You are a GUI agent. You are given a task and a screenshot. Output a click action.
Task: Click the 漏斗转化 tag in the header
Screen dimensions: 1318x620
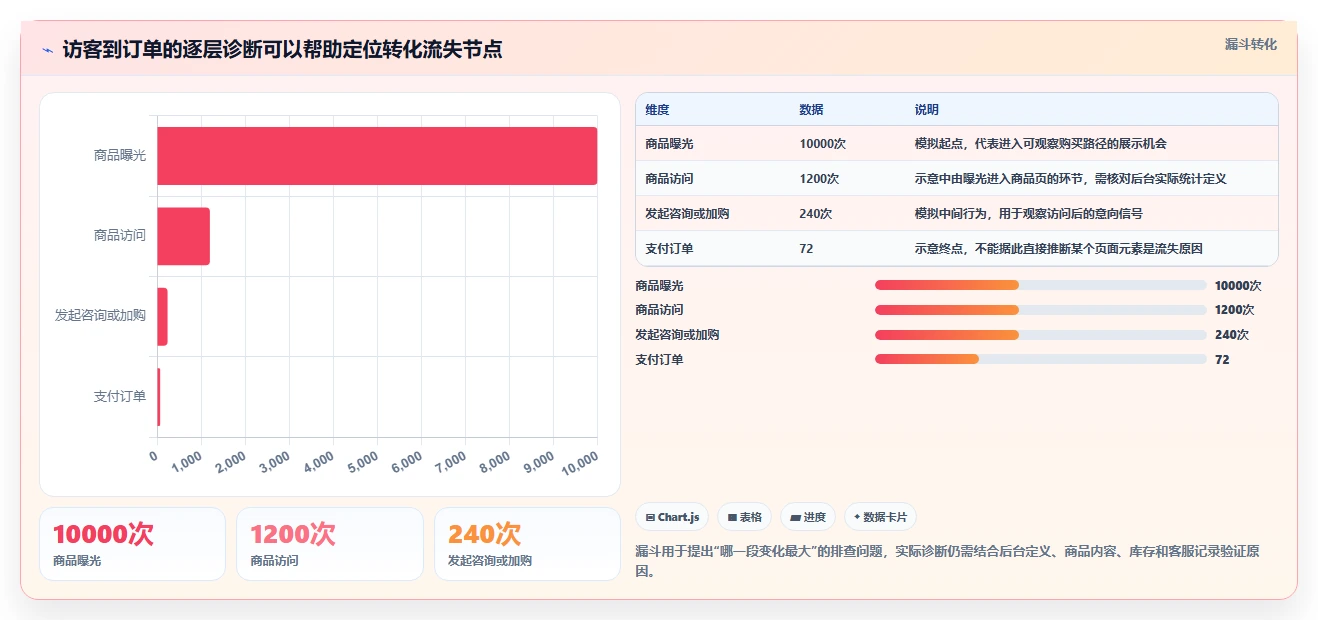[x=1250, y=45]
